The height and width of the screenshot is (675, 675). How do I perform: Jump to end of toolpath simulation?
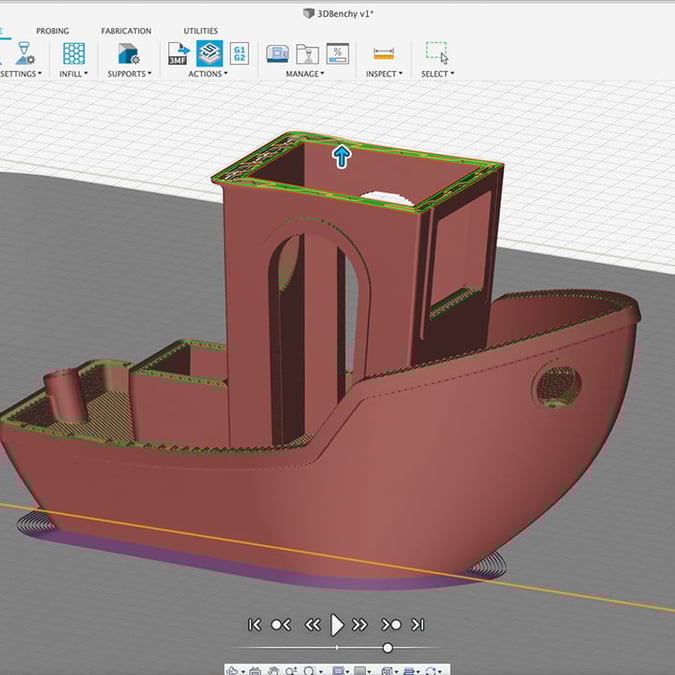point(418,625)
